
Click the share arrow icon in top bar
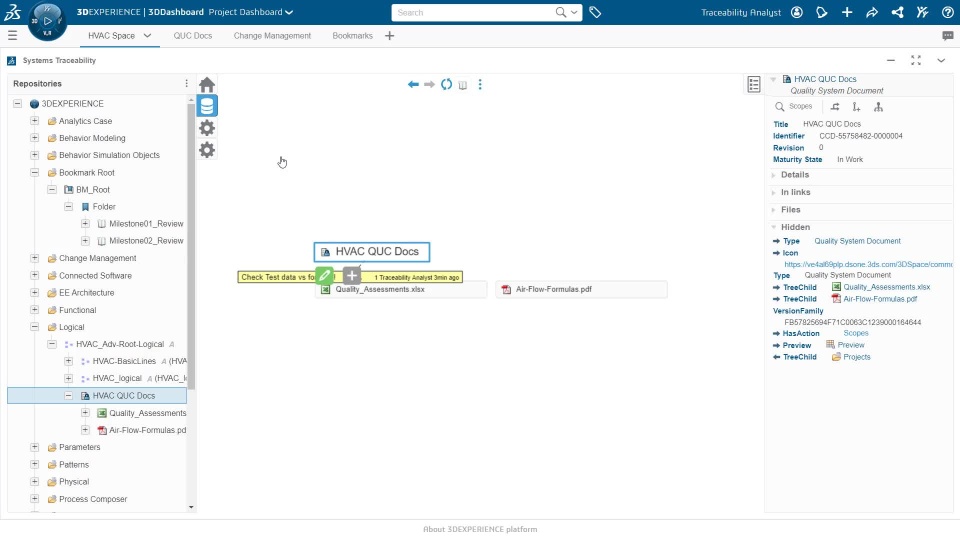pos(872,12)
